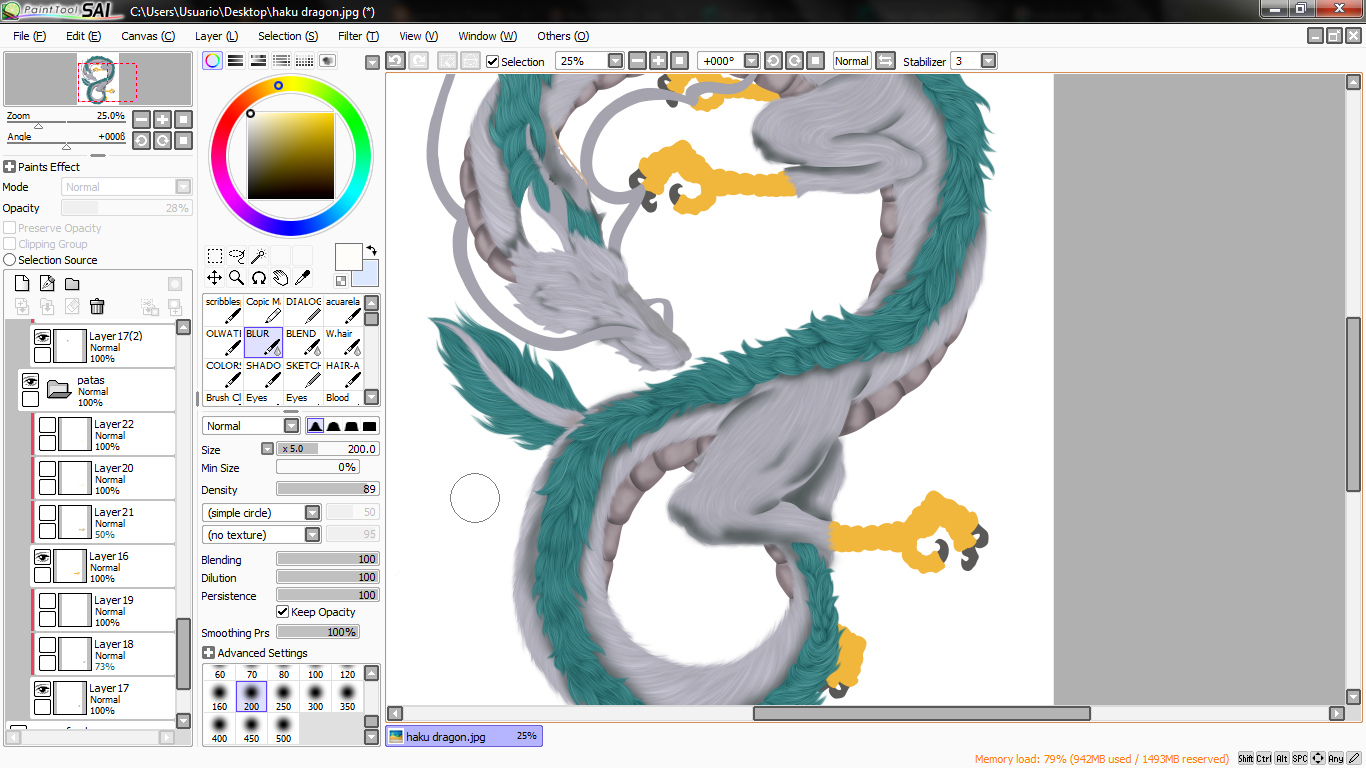Viewport: 1366px width, 768px height.
Task: Choose the BLUR brush preset
Action: 263,342
